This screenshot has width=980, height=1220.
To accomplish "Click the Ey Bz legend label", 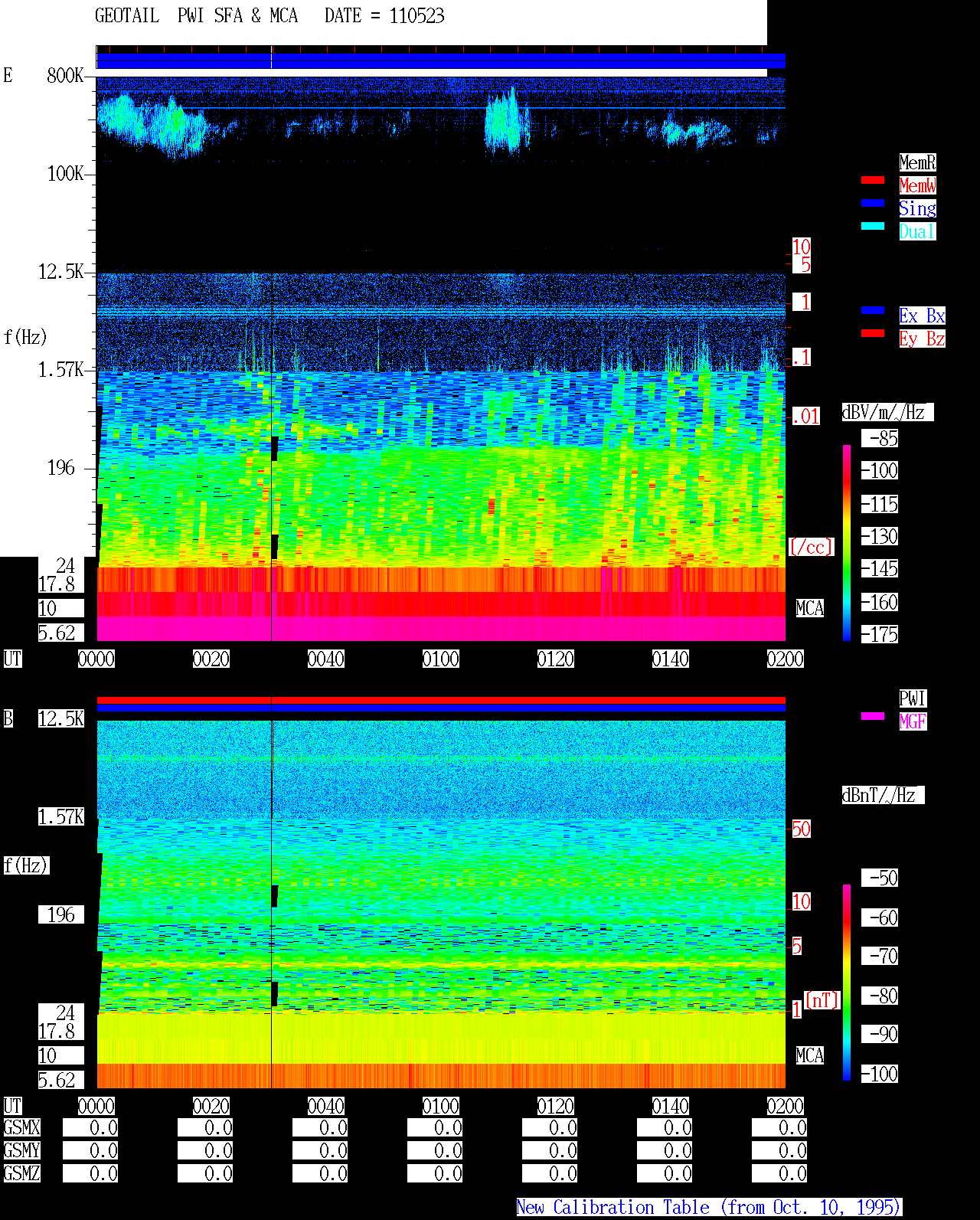I will coord(922,339).
